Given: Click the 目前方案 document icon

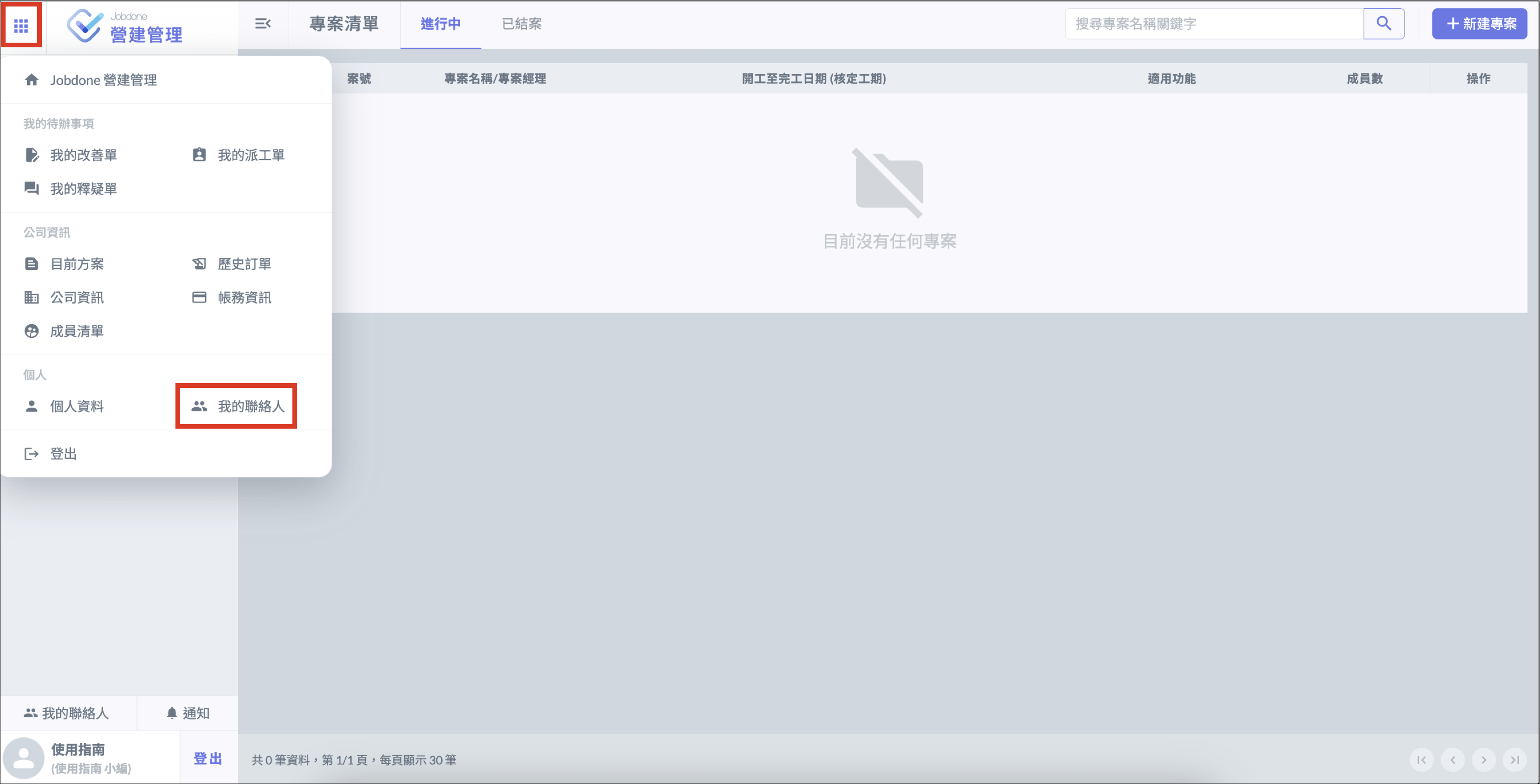Looking at the screenshot, I should pos(32,264).
